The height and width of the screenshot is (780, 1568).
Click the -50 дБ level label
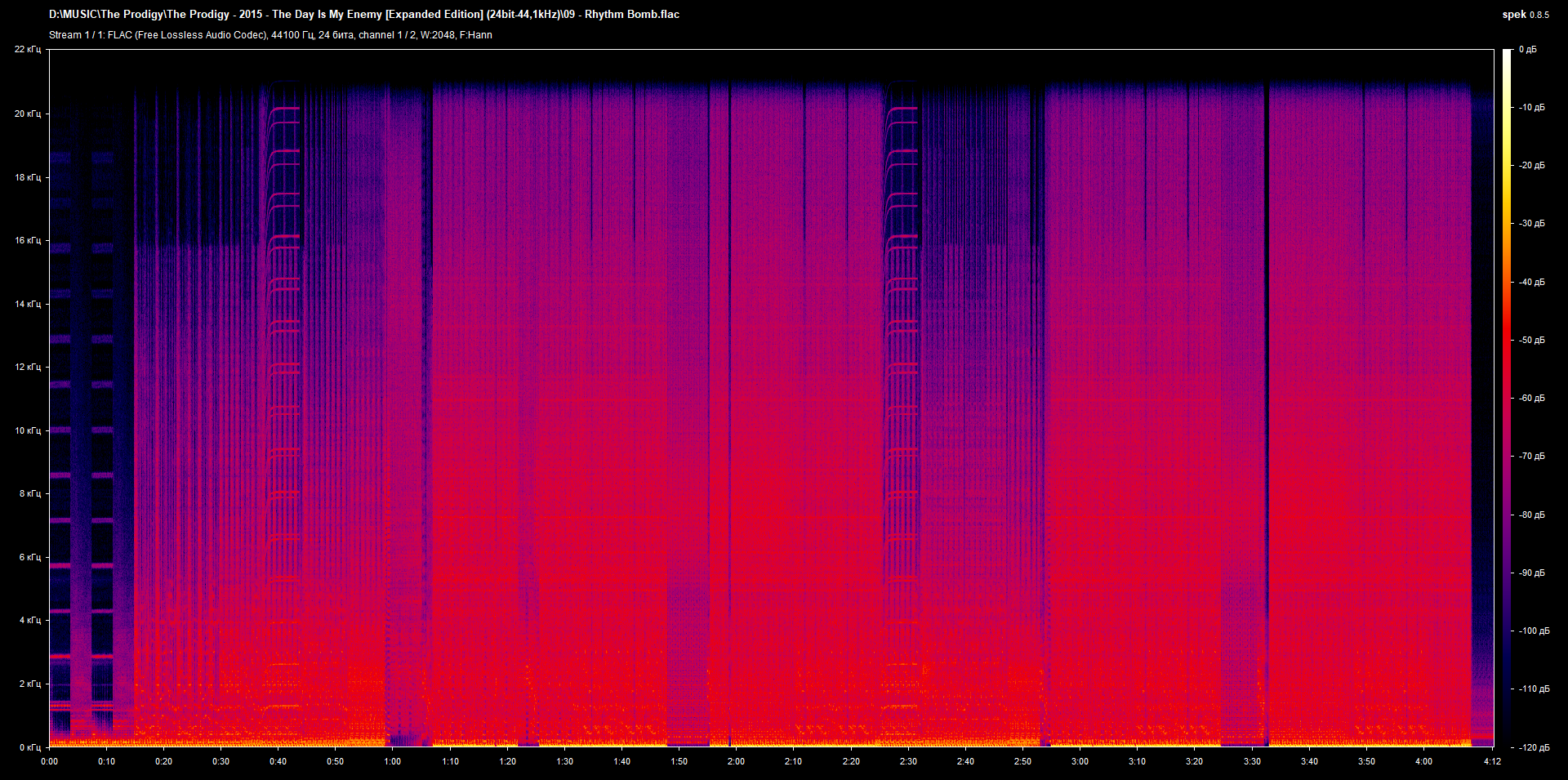point(1531,340)
